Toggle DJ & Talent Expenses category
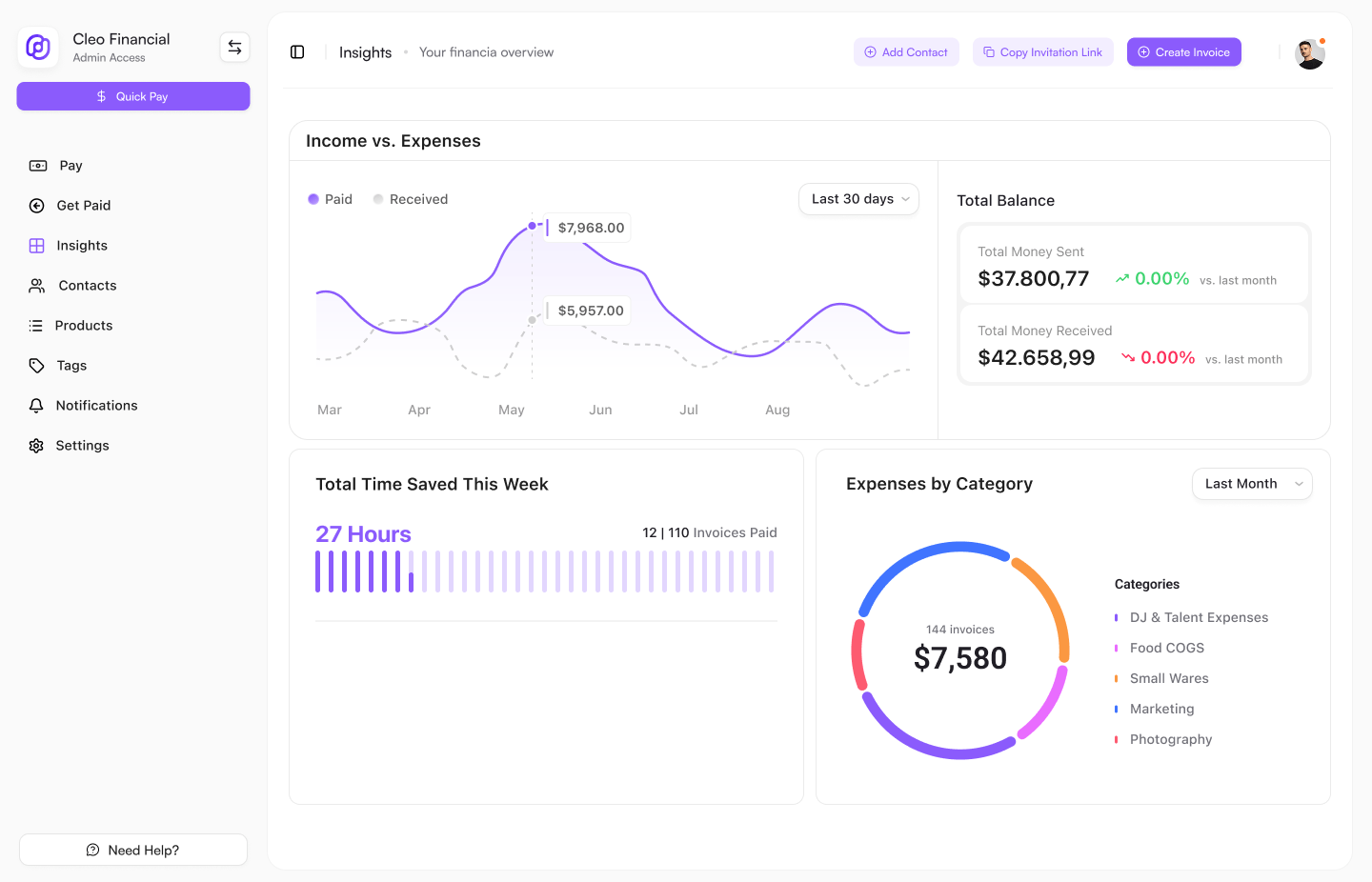 [1198, 617]
